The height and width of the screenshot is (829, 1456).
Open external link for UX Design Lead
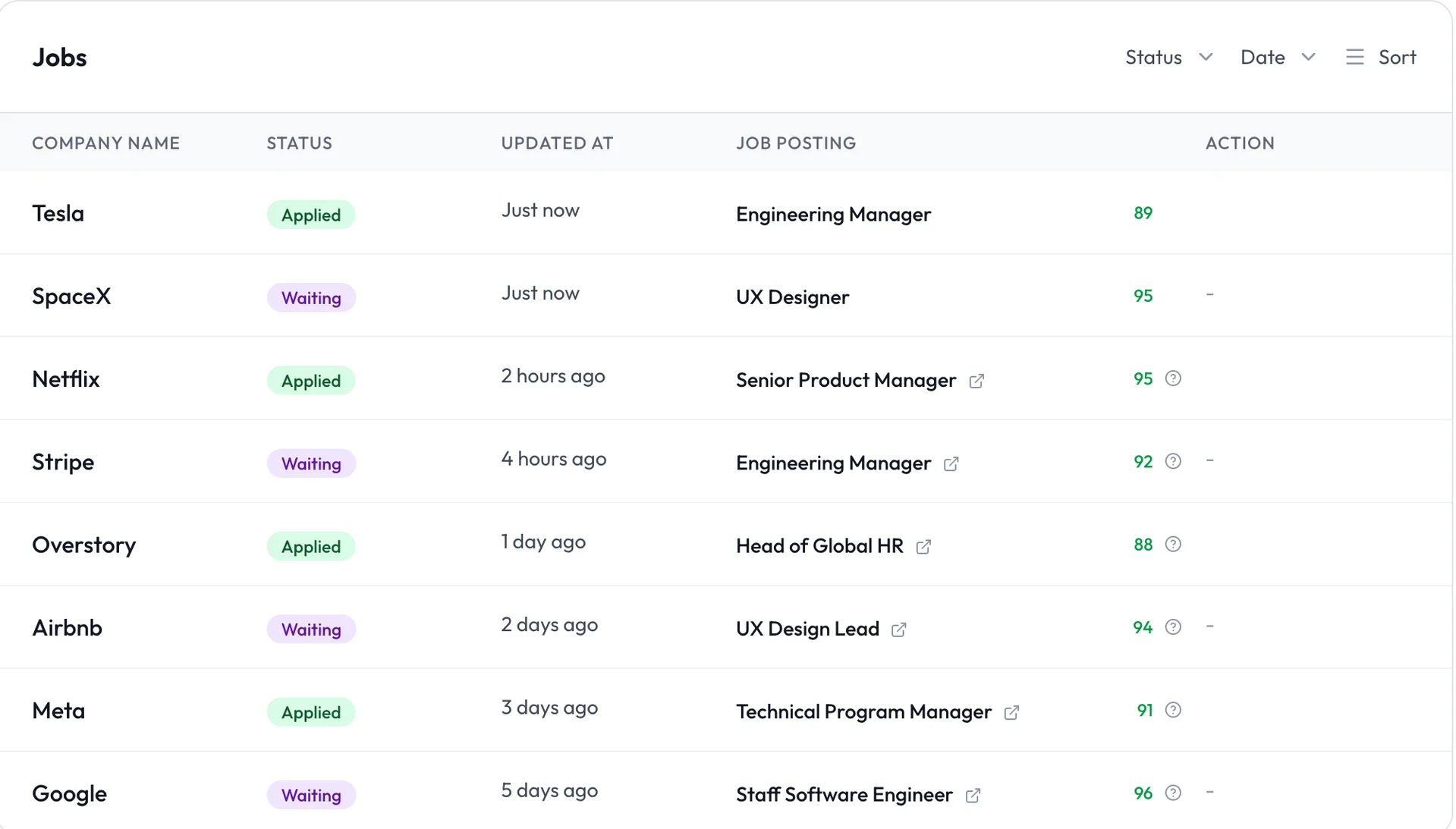(898, 630)
